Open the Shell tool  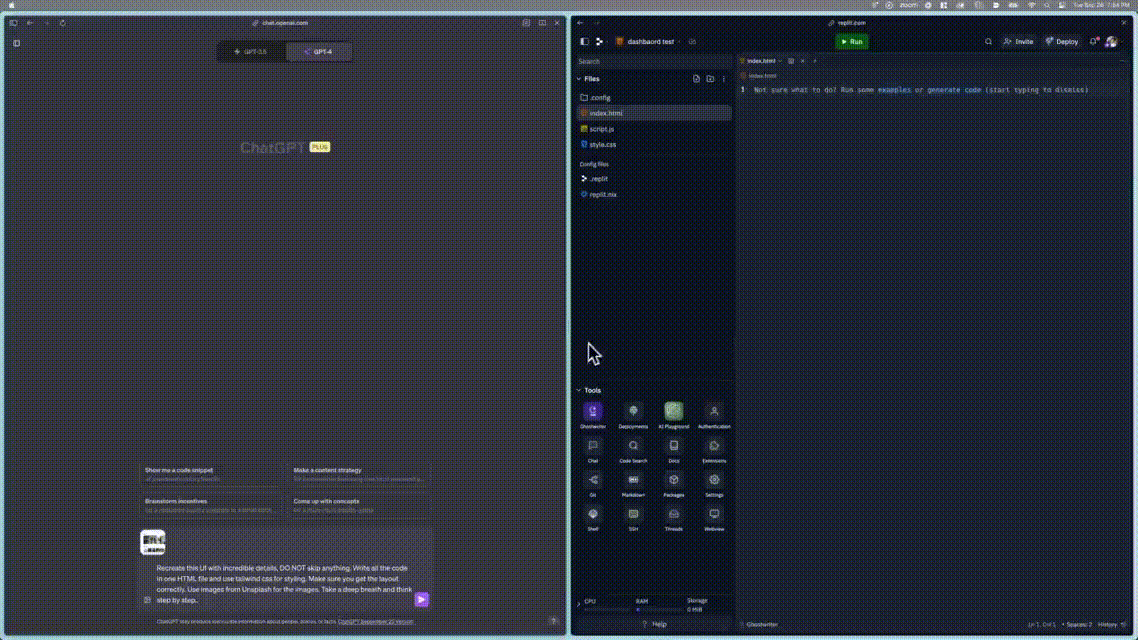tap(593, 515)
